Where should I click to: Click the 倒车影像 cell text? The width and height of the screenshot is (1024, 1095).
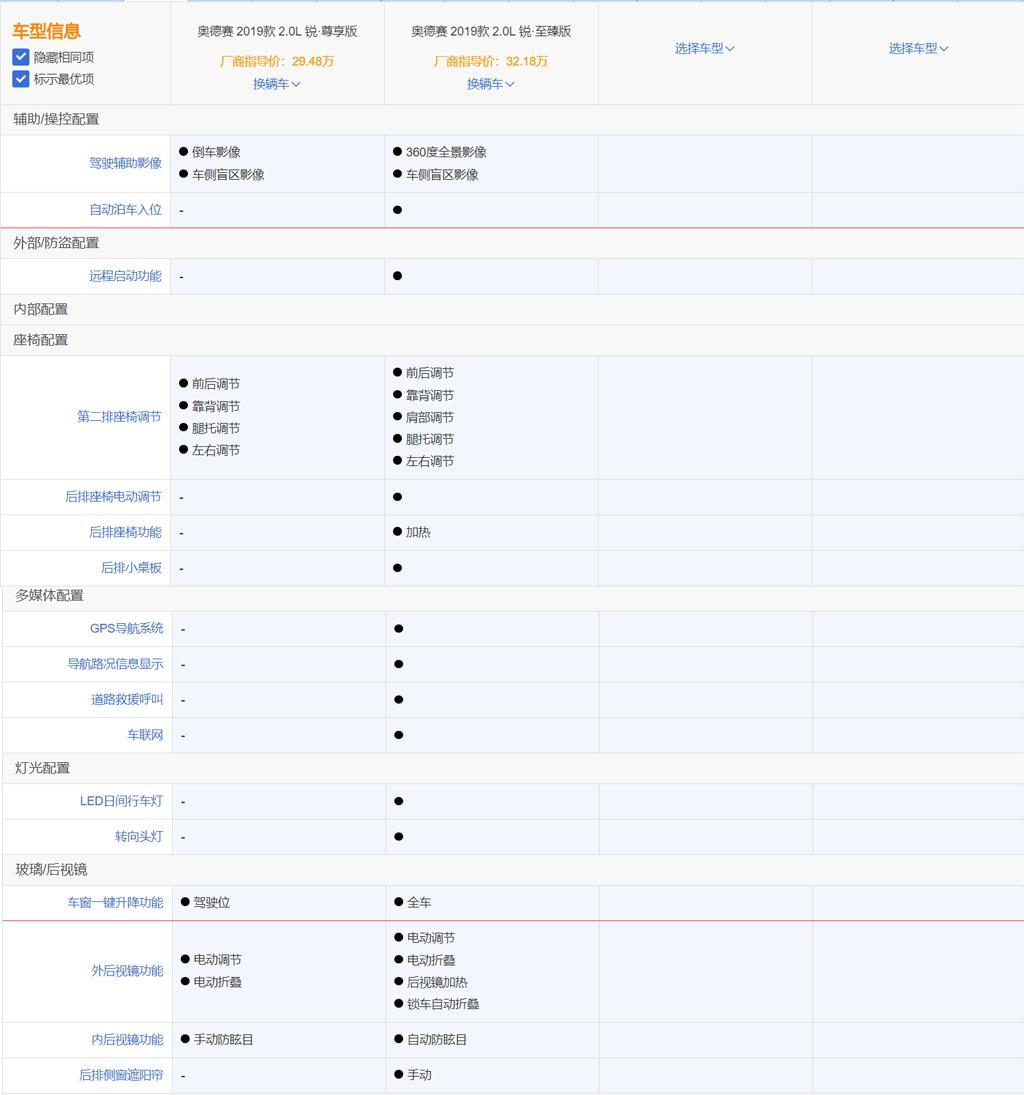[x=216, y=152]
